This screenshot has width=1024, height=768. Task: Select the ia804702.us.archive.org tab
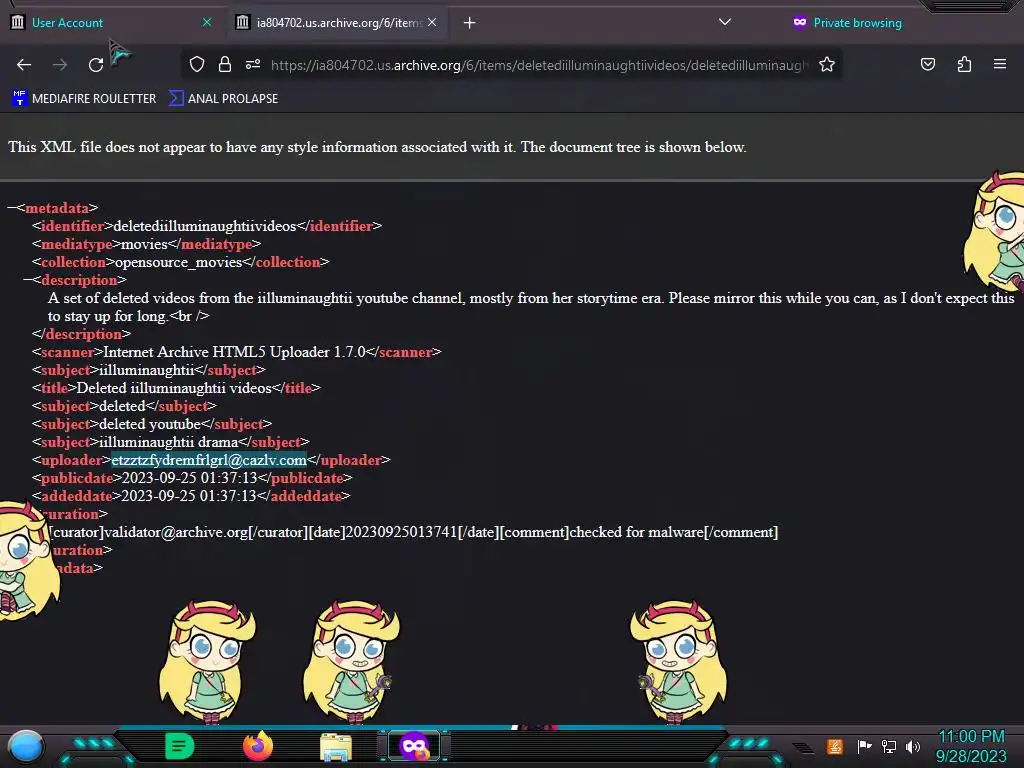(338, 23)
